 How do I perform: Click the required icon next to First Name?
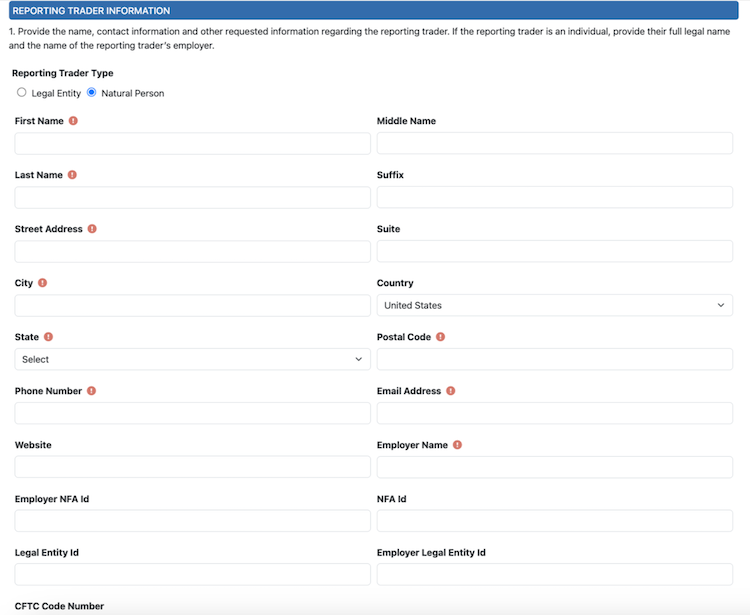(73, 121)
